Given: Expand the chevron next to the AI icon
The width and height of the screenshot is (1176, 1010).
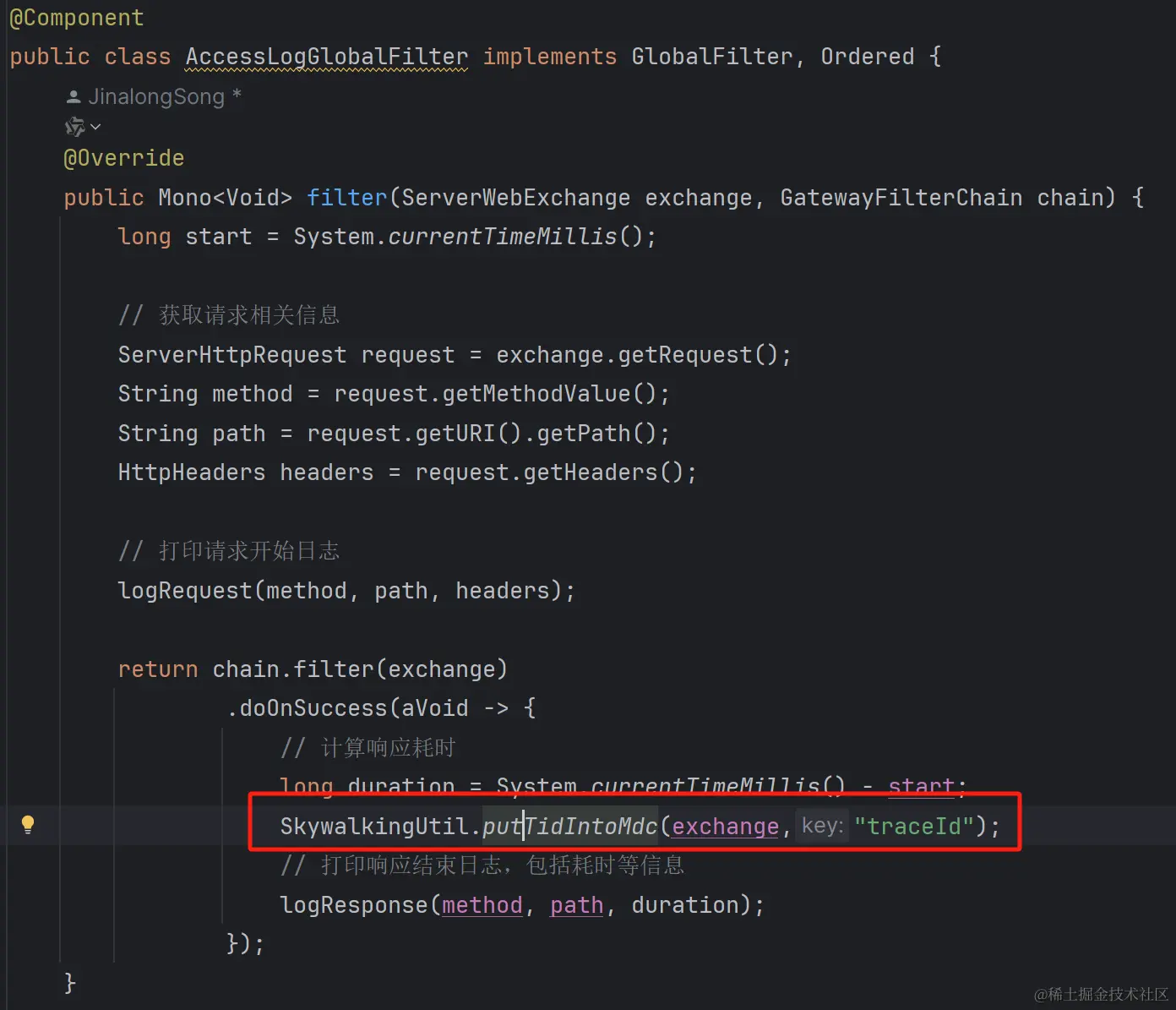Looking at the screenshot, I should click(x=97, y=126).
